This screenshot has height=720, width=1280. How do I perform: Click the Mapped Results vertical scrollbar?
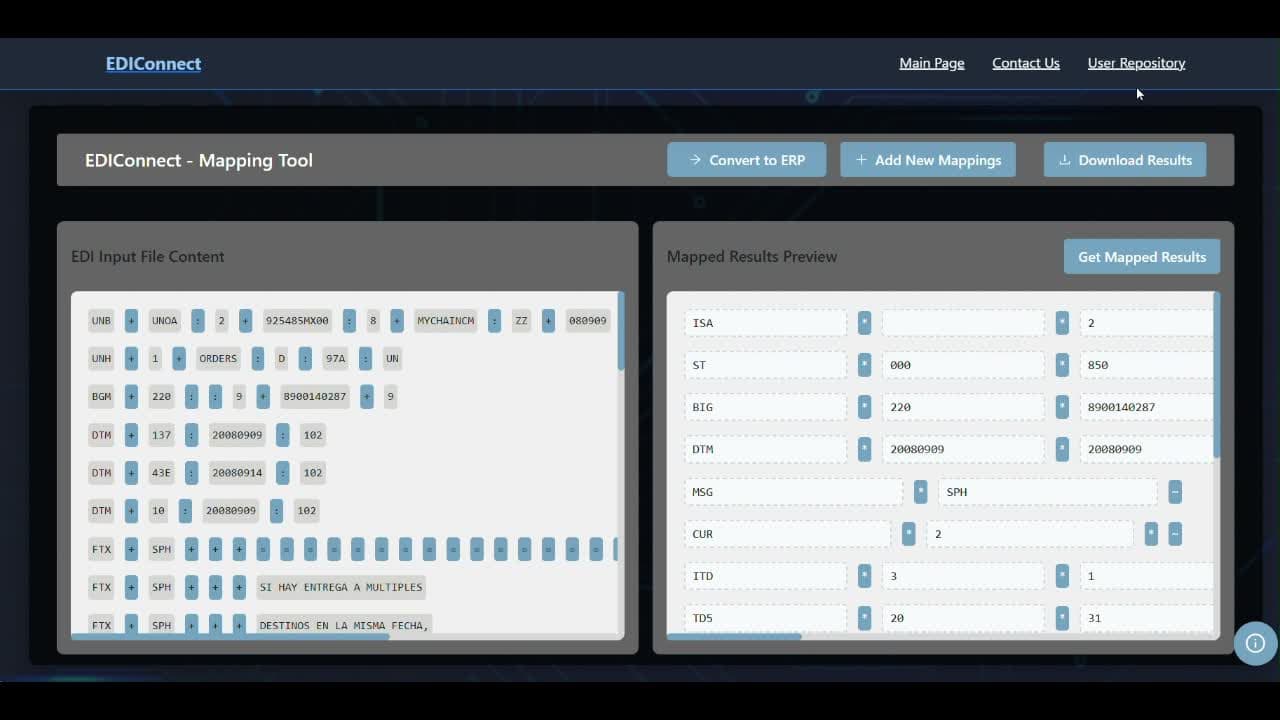[x=1216, y=376]
